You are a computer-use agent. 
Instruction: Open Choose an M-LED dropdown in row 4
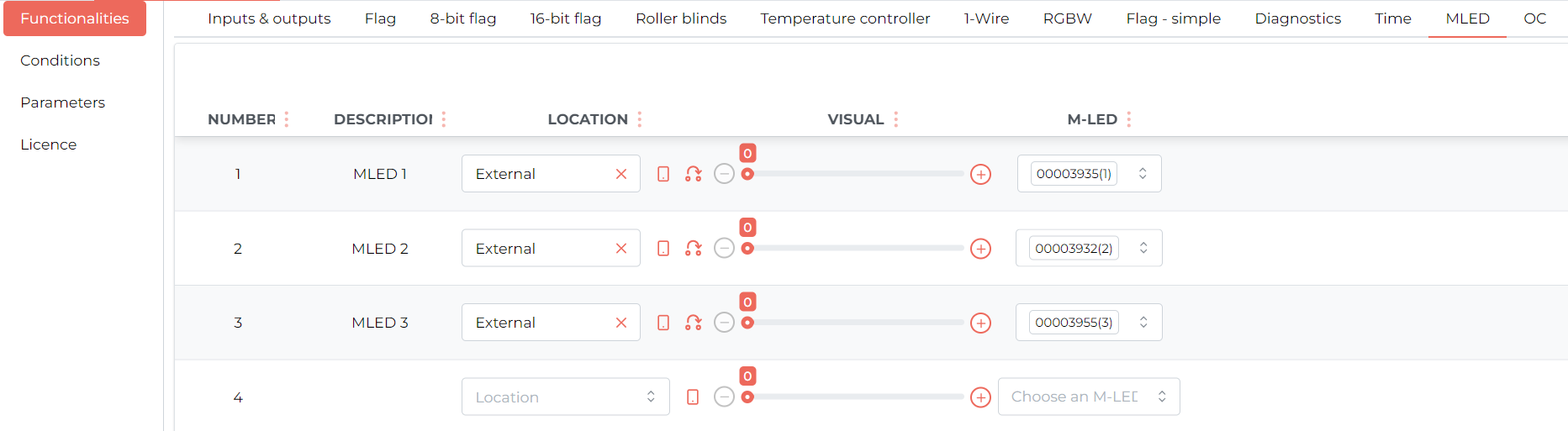[1089, 397]
